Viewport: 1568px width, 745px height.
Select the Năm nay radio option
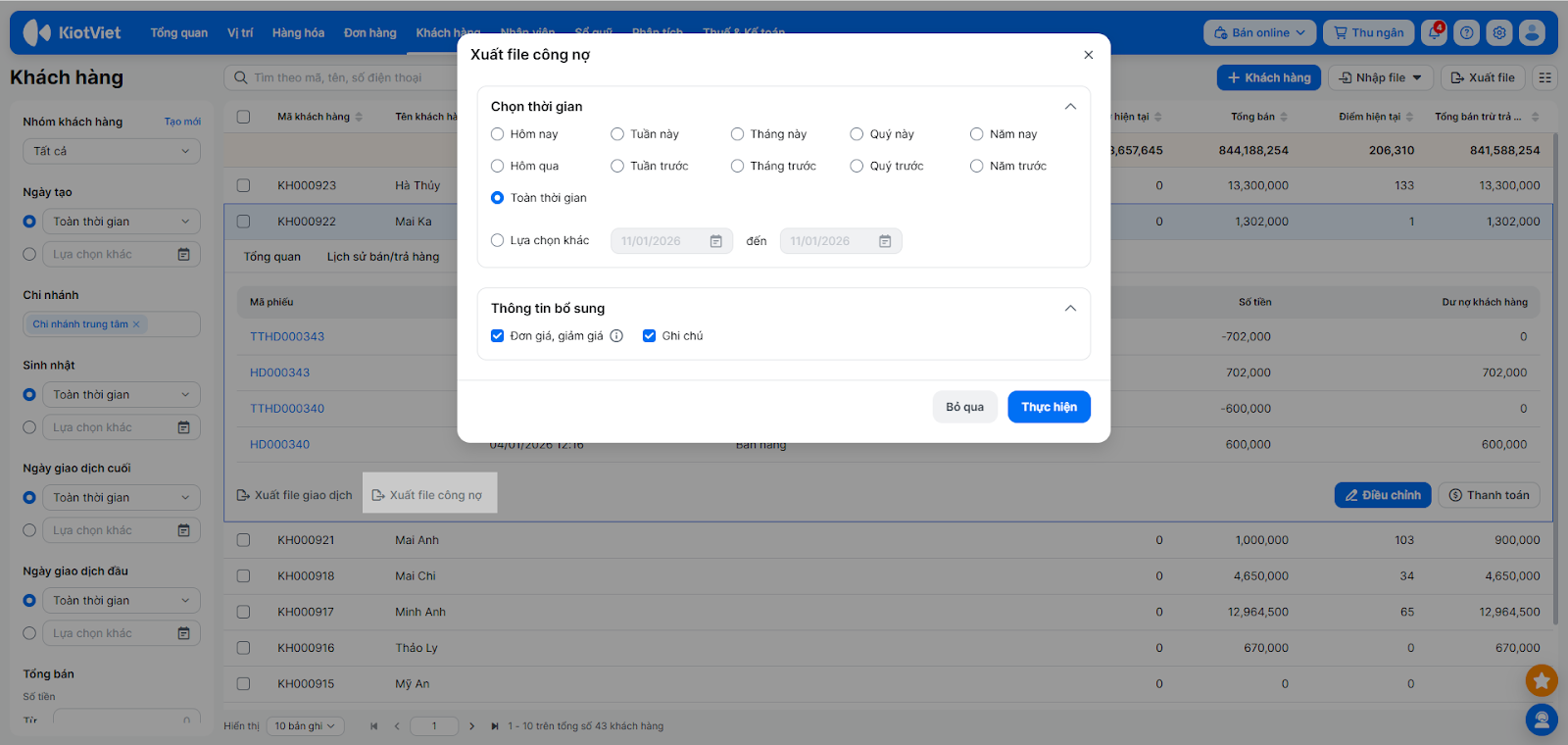tap(976, 134)
